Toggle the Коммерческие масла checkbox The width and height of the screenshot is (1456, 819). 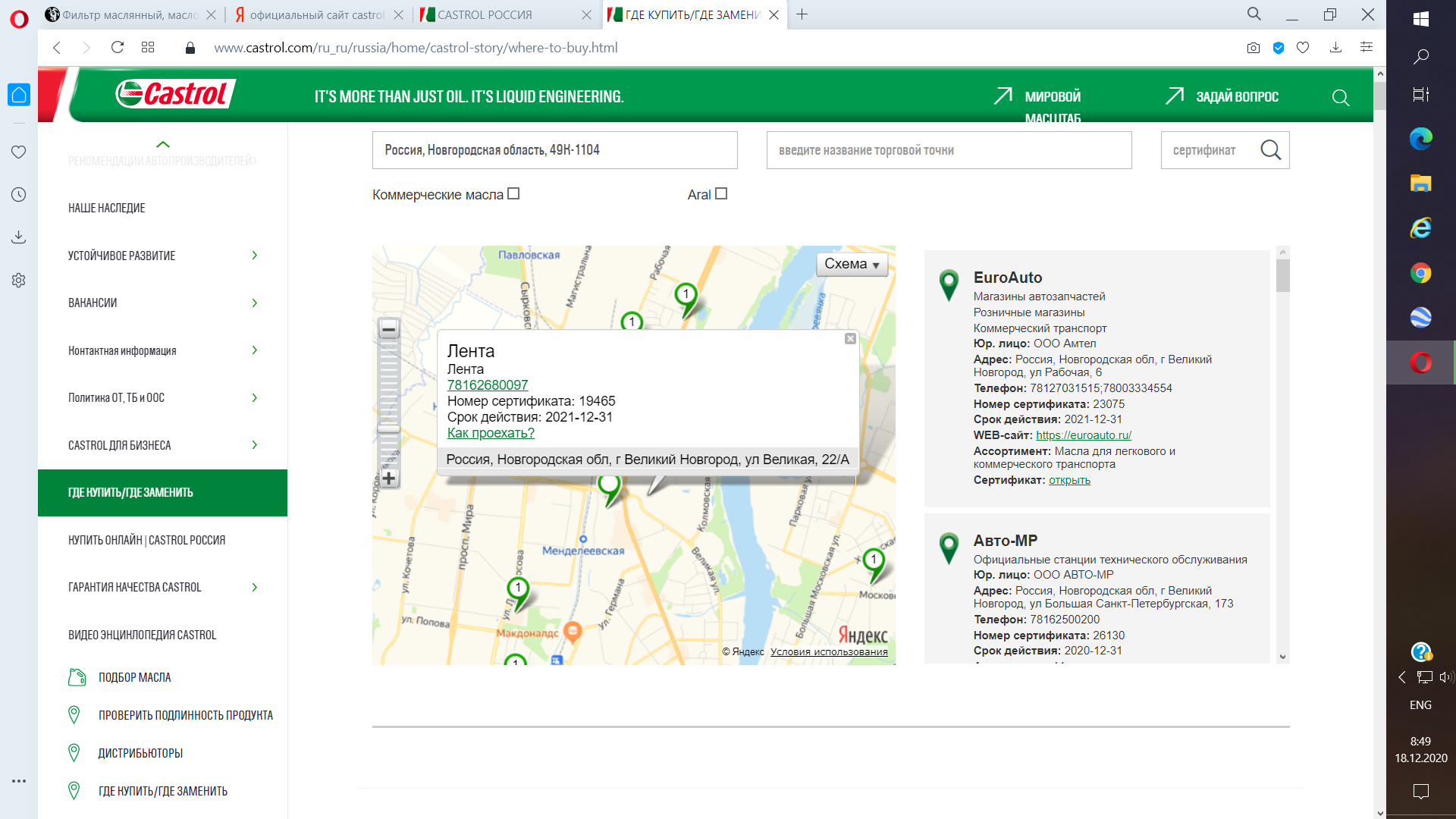513,194
